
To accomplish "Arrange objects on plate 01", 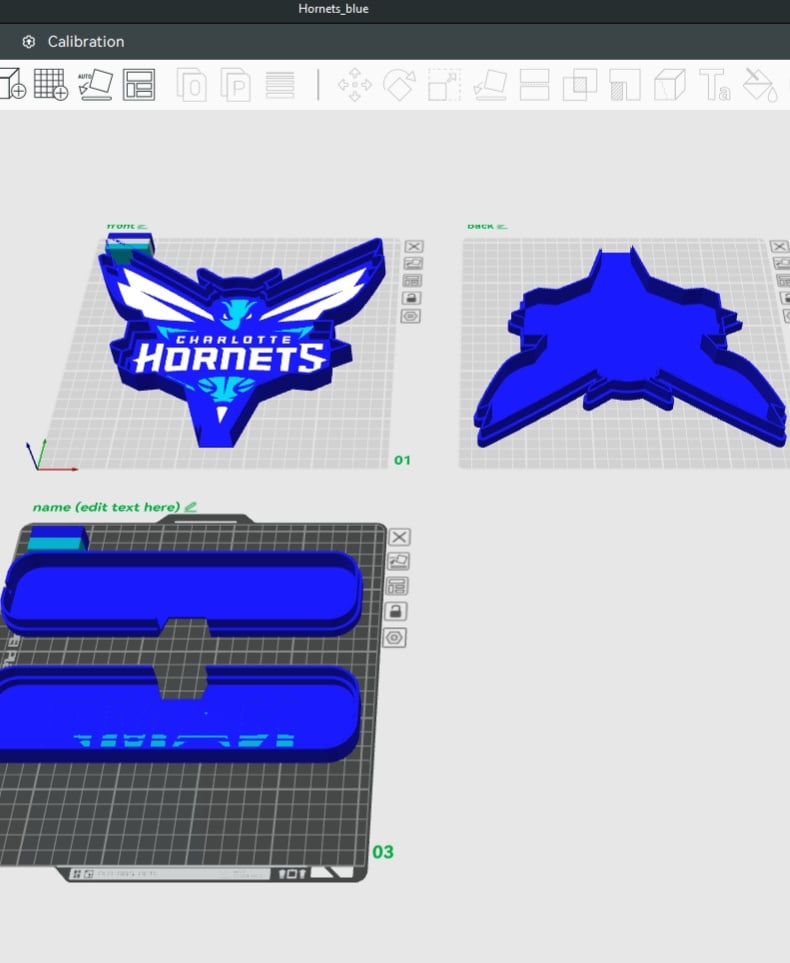I will click(412, 281).
